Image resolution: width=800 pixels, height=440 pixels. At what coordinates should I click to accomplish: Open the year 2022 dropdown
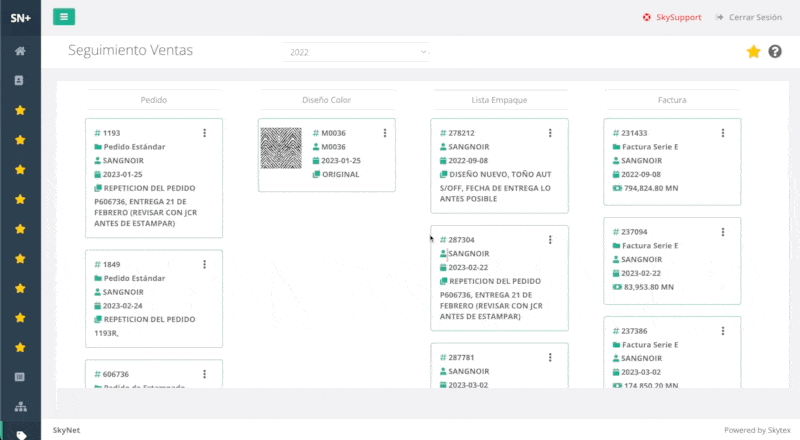point(355,52)
